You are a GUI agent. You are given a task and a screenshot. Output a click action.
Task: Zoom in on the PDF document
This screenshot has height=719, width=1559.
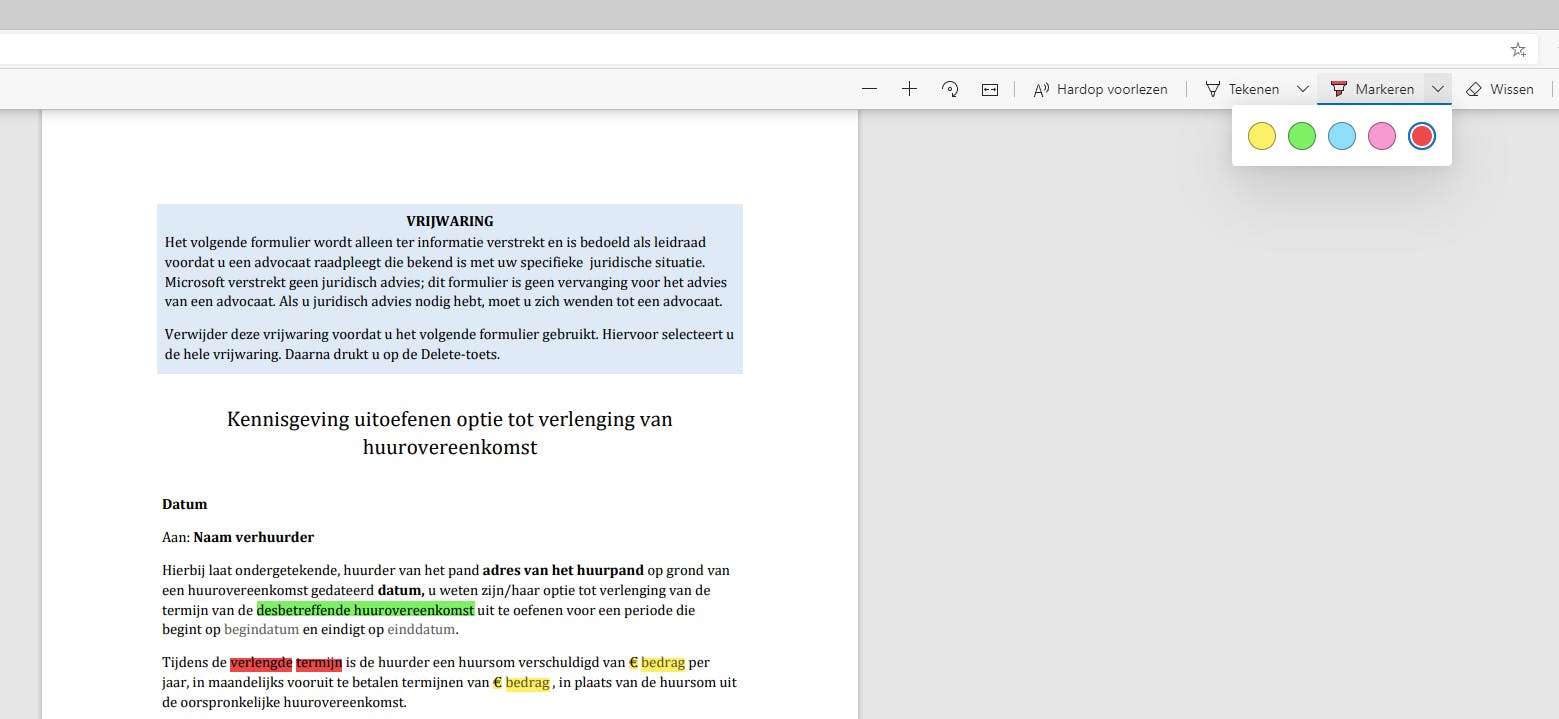[909, 88]
